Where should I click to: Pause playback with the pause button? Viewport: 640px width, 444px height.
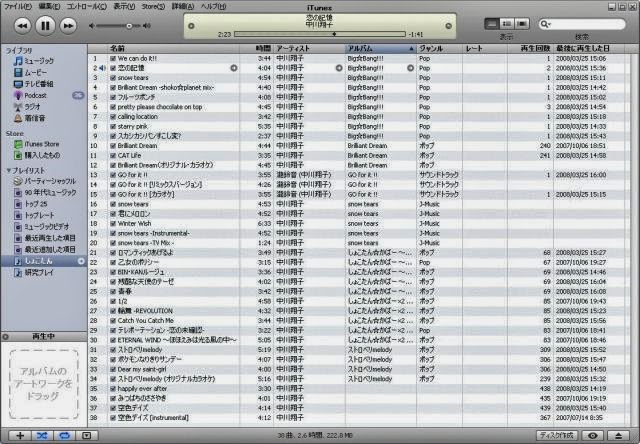coord(45,26)
